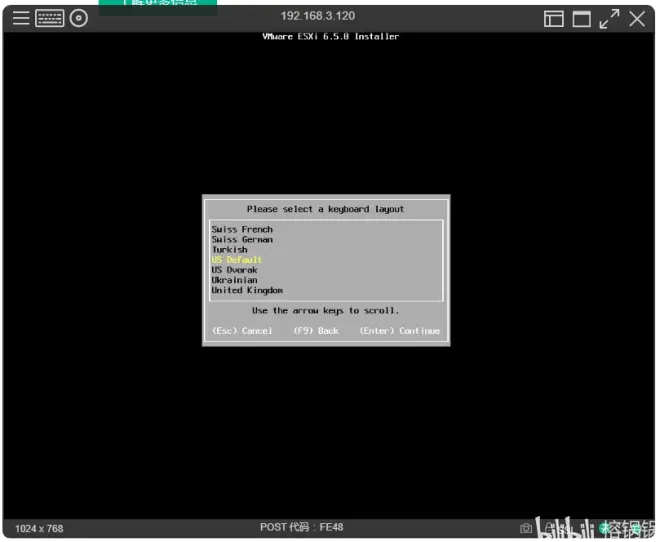
Task: Click (Esc) Cancel option
Action: tap(242, 331)
